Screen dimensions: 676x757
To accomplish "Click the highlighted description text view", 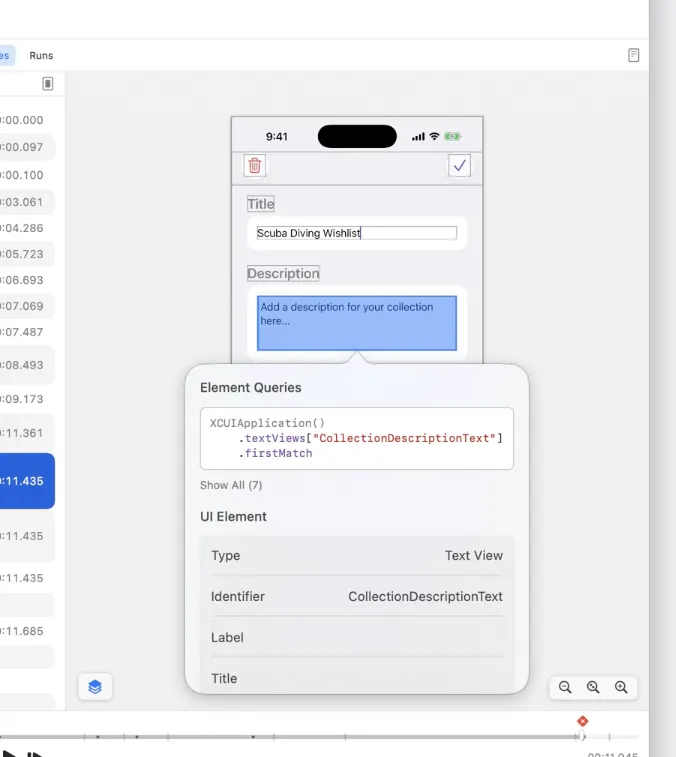I will point(356,323).
